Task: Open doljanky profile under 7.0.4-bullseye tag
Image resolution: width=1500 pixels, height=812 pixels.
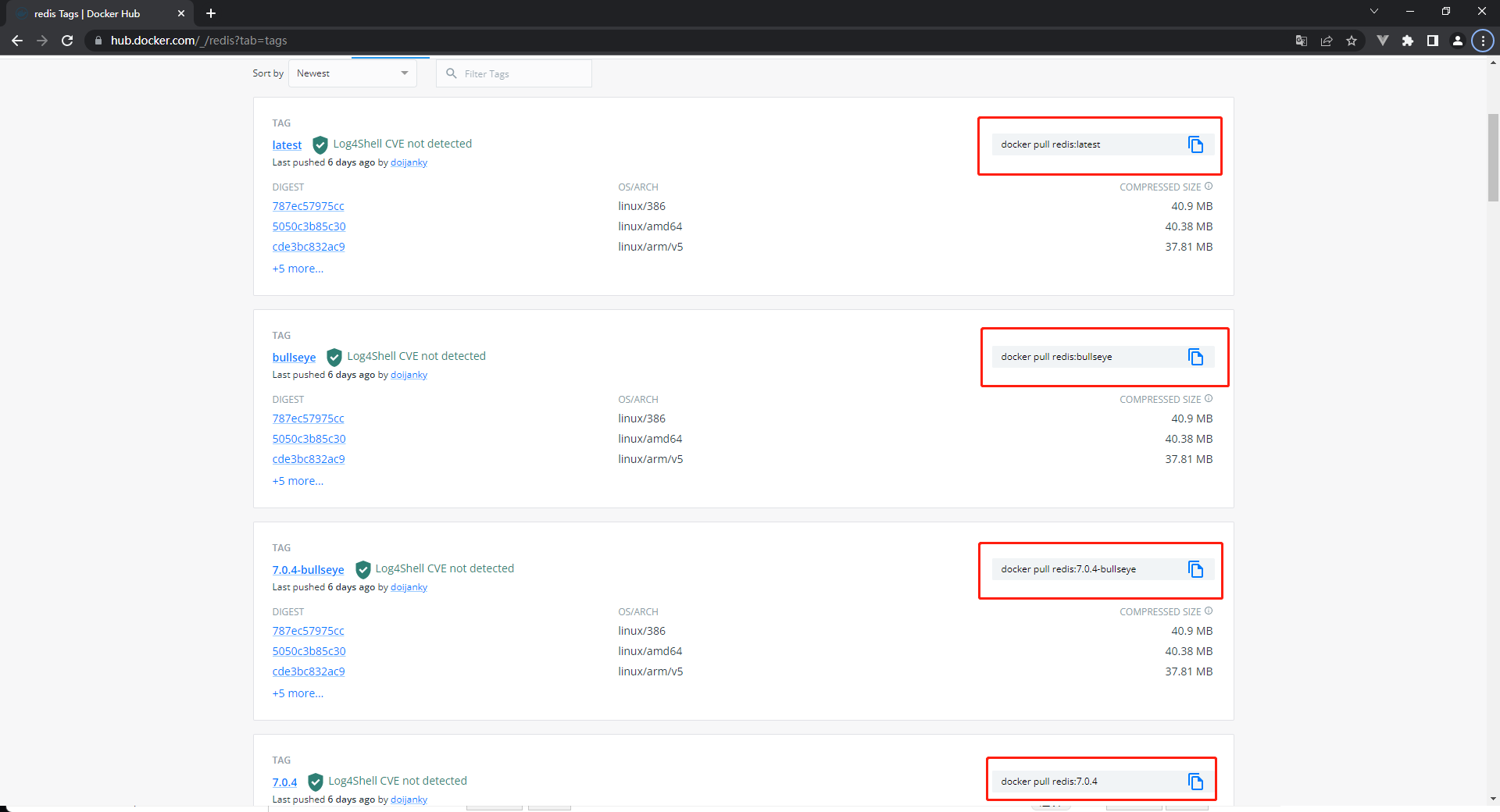Action: [409, 587]
